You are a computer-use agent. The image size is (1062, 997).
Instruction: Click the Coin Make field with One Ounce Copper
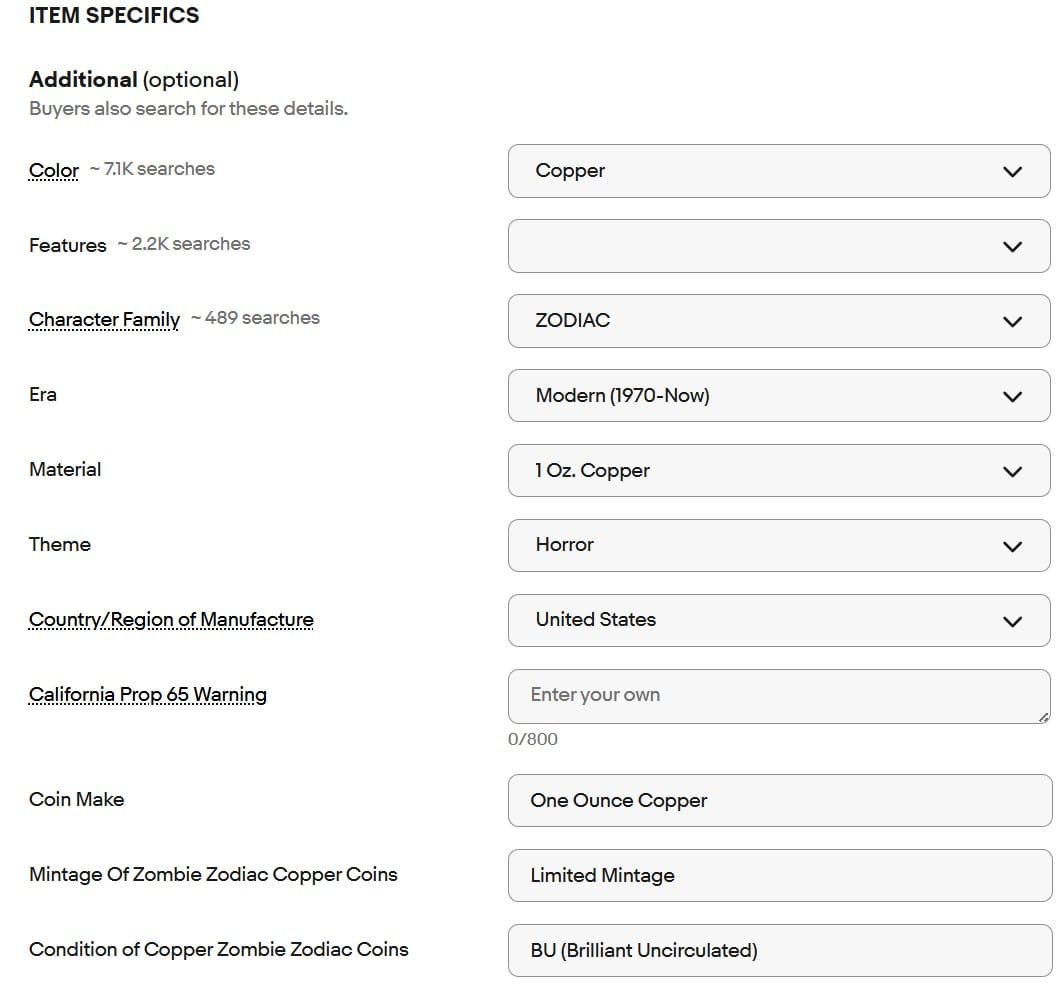point(779,801)
